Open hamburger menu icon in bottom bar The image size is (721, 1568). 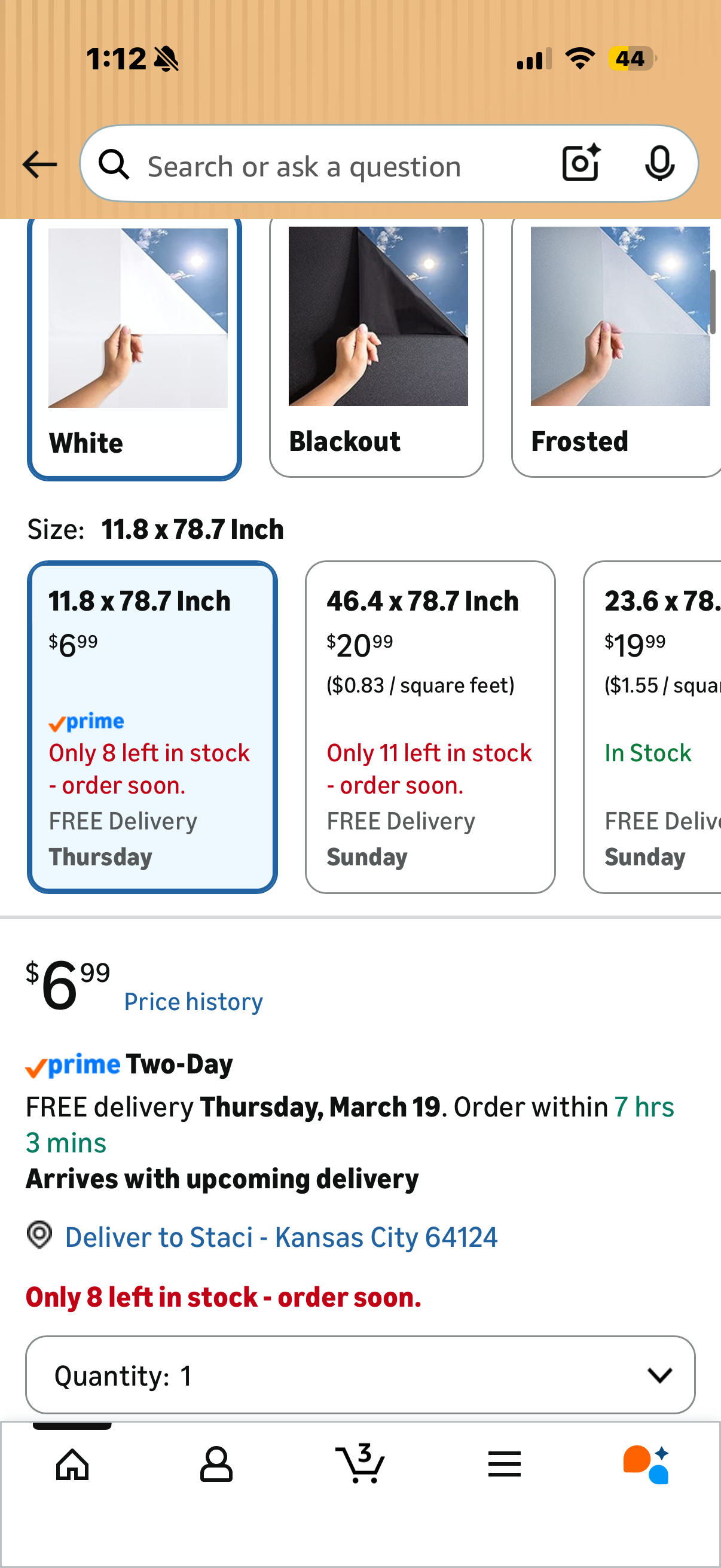(505, 1464)
